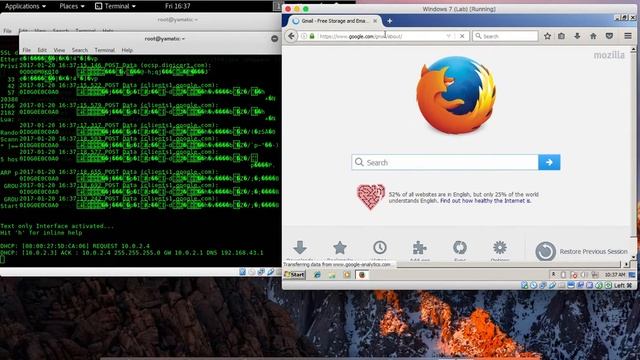
Task: Go back with Firefox back arrow
Action: coord(291,36)
